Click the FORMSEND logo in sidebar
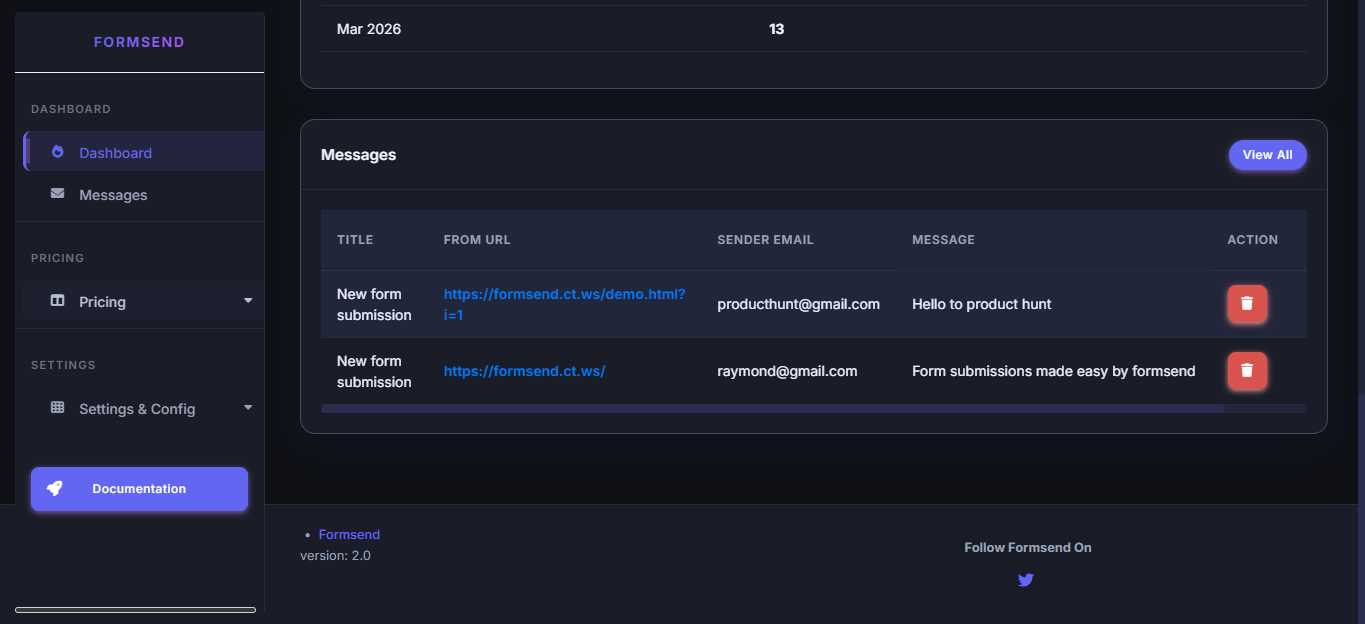Screen dimensions: 1365x624 pyautogui.click(x=139, y=42)
